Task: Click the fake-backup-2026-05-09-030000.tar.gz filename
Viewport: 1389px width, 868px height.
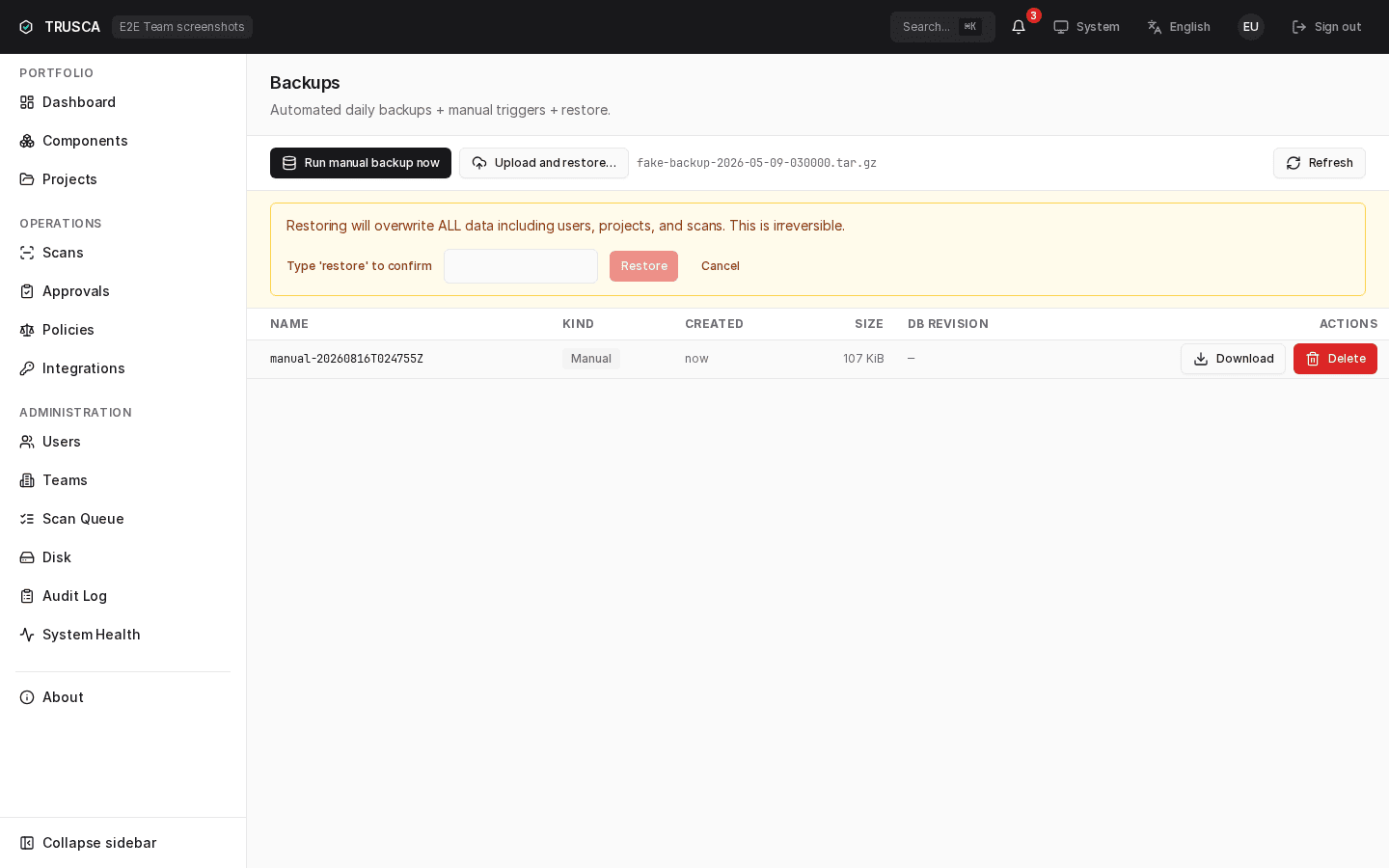Action: (x=757, y=163)
